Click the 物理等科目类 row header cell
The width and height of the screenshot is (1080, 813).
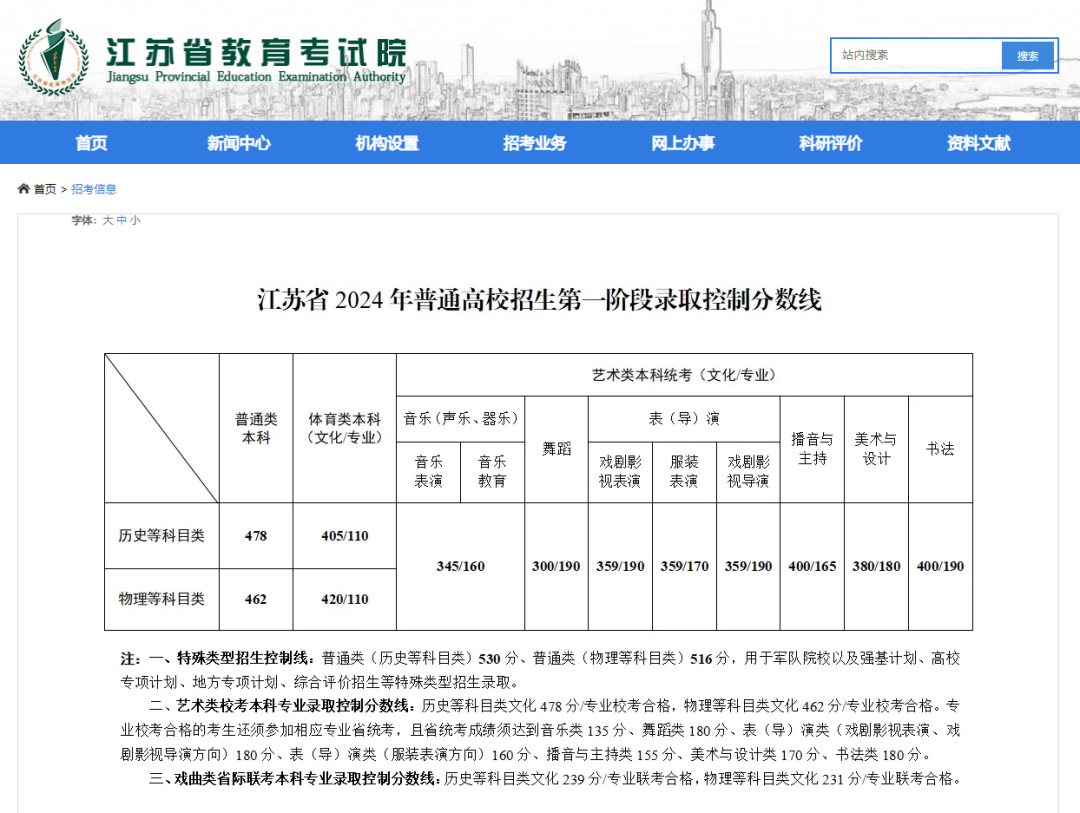pyautogui.click(x=162, y=599)
